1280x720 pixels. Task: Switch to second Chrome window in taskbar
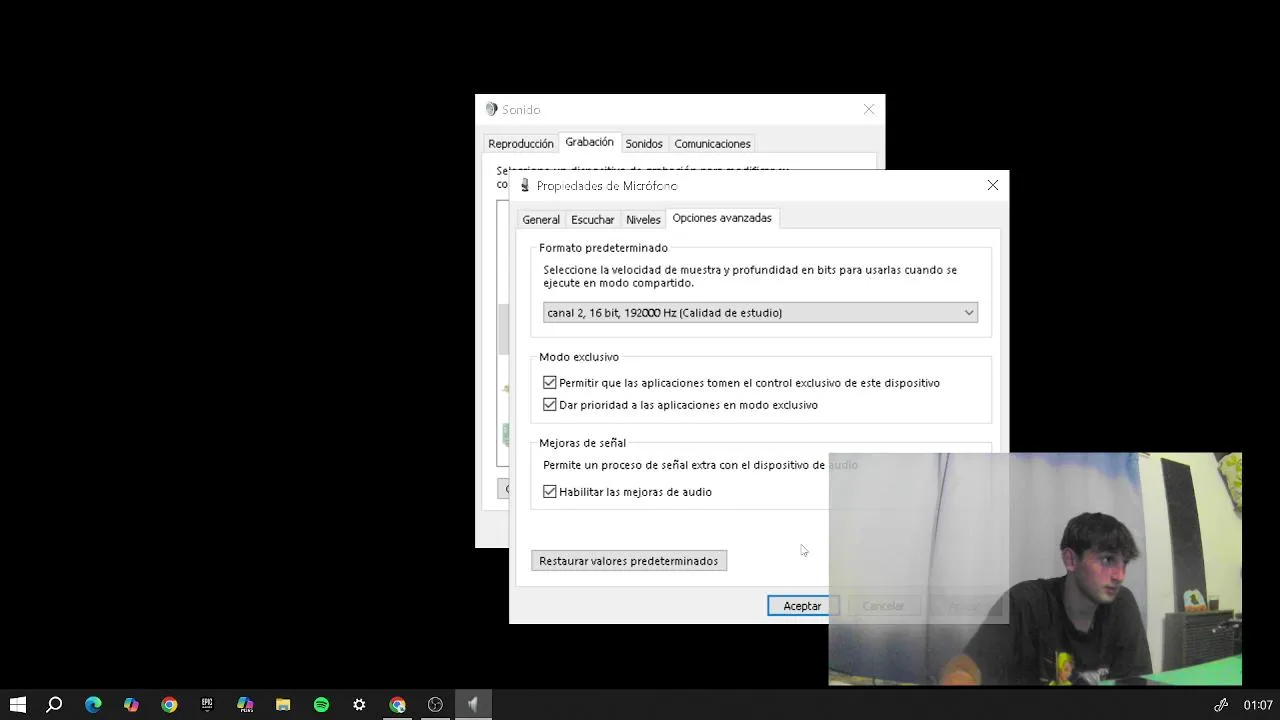(x=397, y=705)
